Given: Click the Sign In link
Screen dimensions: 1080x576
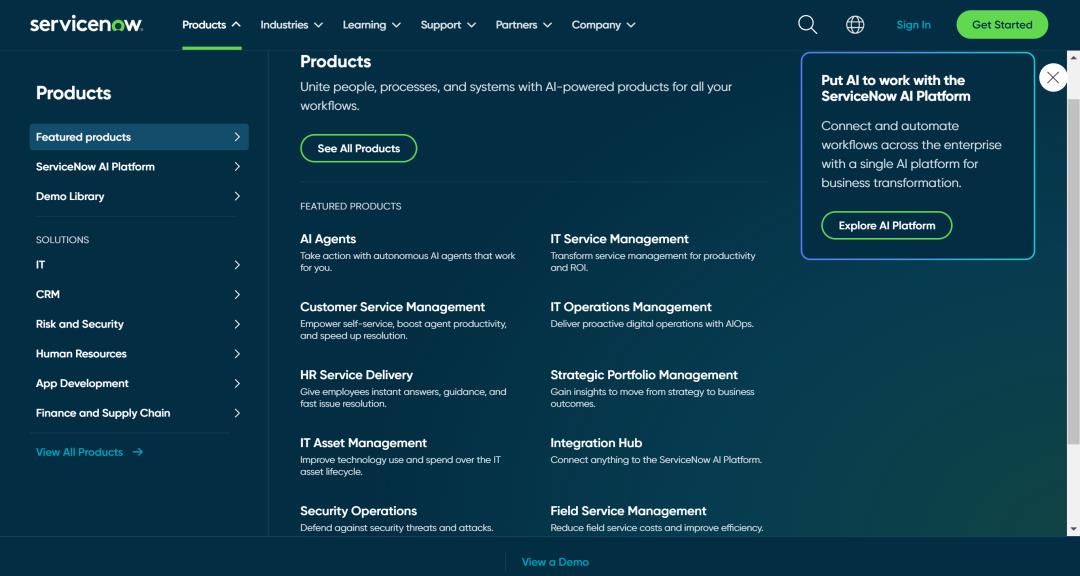Looking at the screenshot, I should tap(913, 25).
